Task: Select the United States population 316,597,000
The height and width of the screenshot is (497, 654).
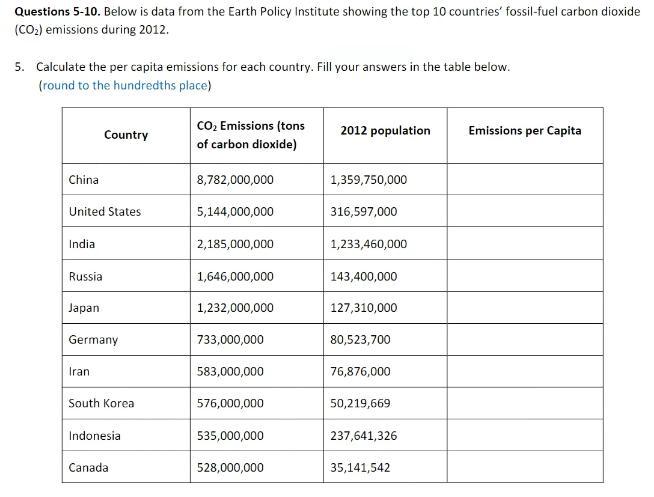Action: coord(363,212)
